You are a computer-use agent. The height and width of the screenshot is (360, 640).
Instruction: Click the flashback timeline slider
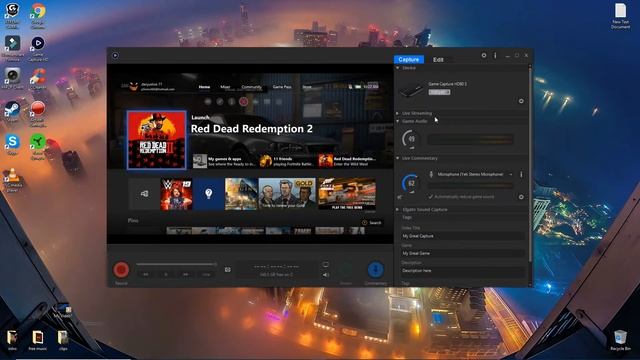click(176, 264)
